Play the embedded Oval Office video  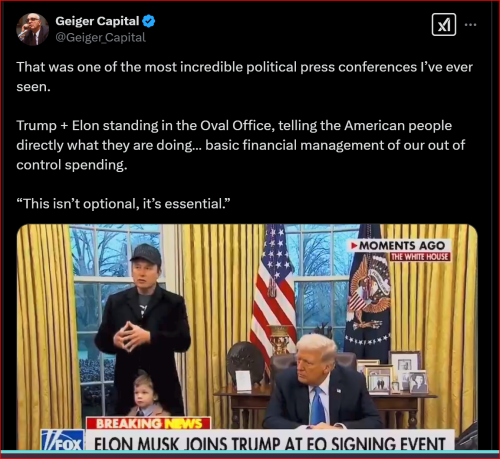(247, 337)
